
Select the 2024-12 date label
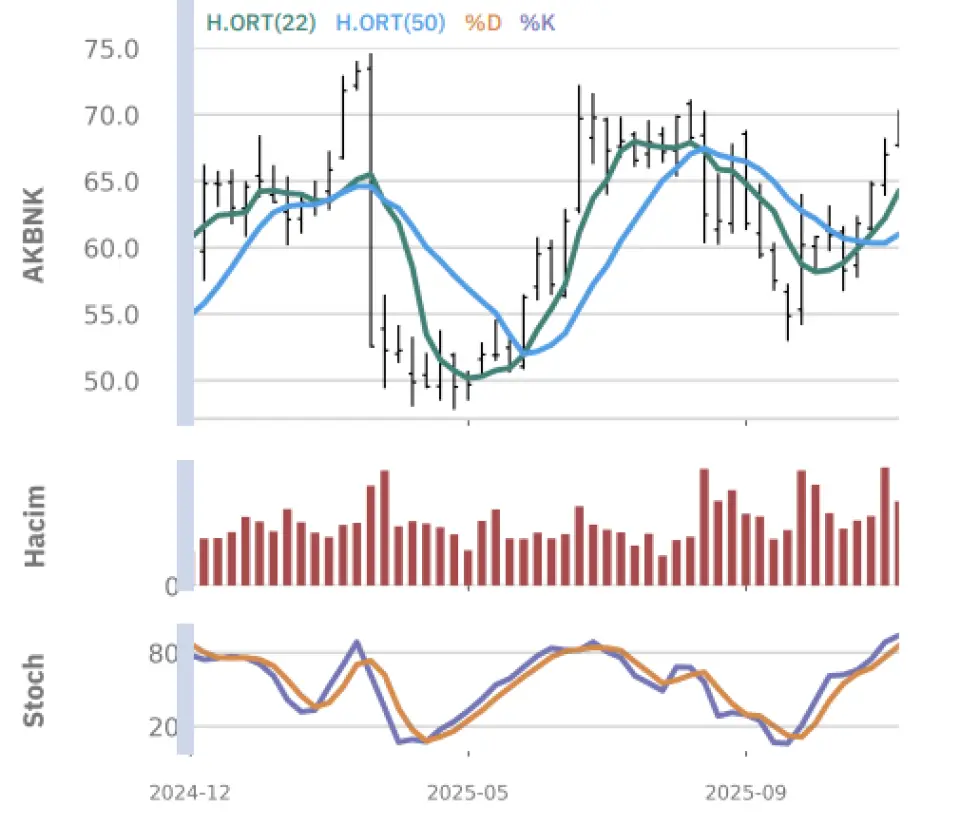[192, 794]
